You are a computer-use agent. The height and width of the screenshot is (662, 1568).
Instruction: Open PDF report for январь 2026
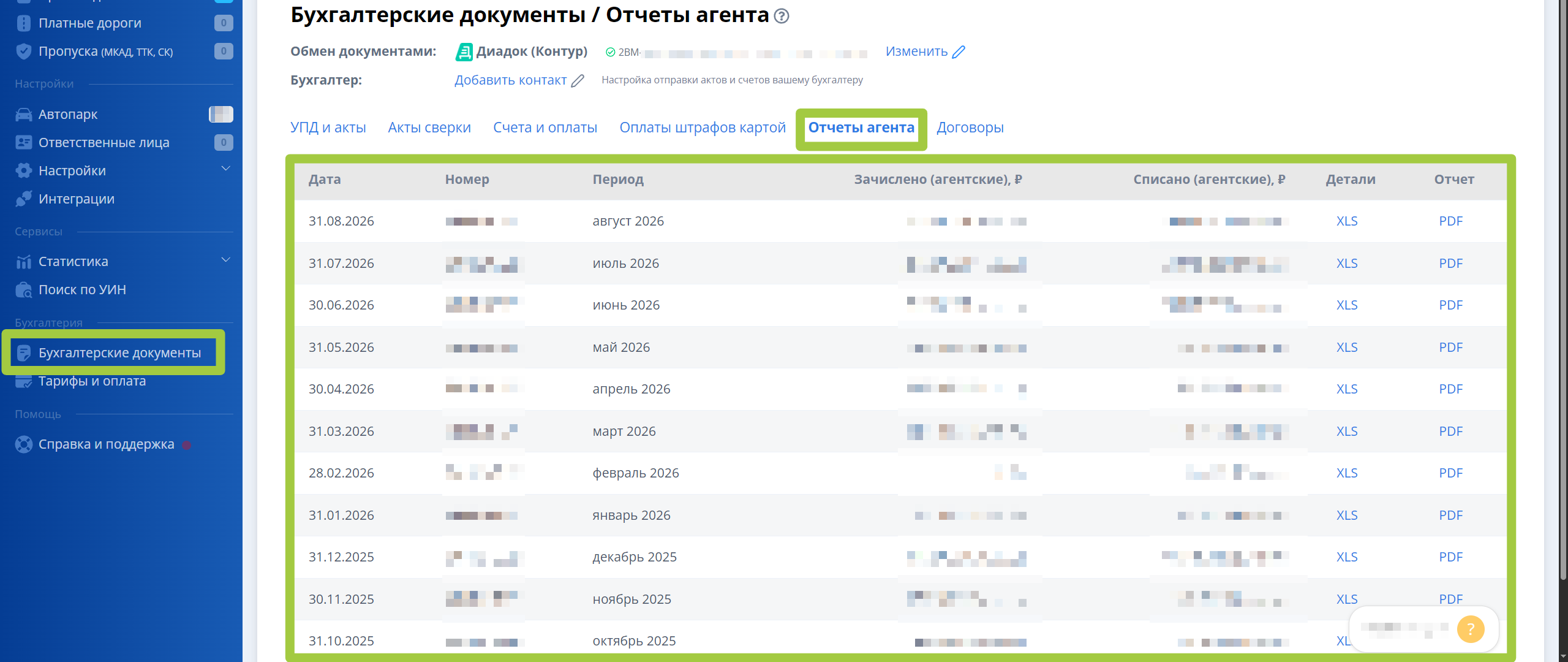1450,516
